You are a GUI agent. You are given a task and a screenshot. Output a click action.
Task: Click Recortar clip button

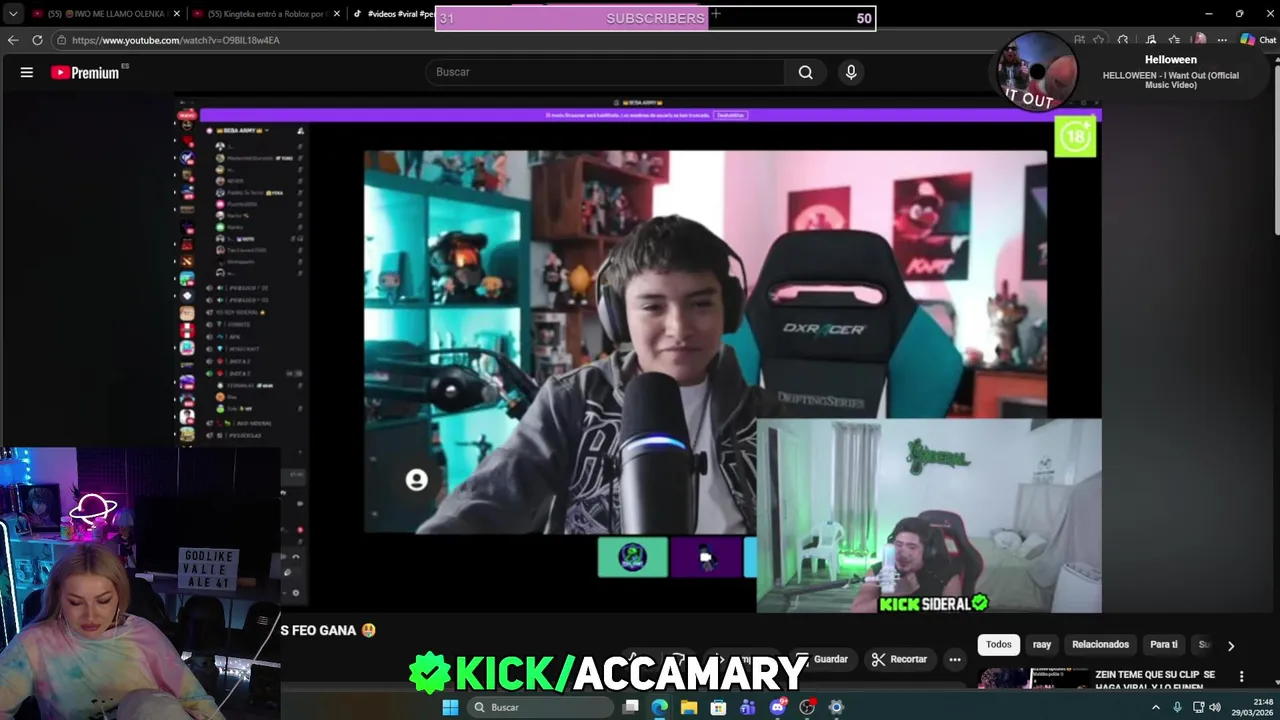point(899,659)
